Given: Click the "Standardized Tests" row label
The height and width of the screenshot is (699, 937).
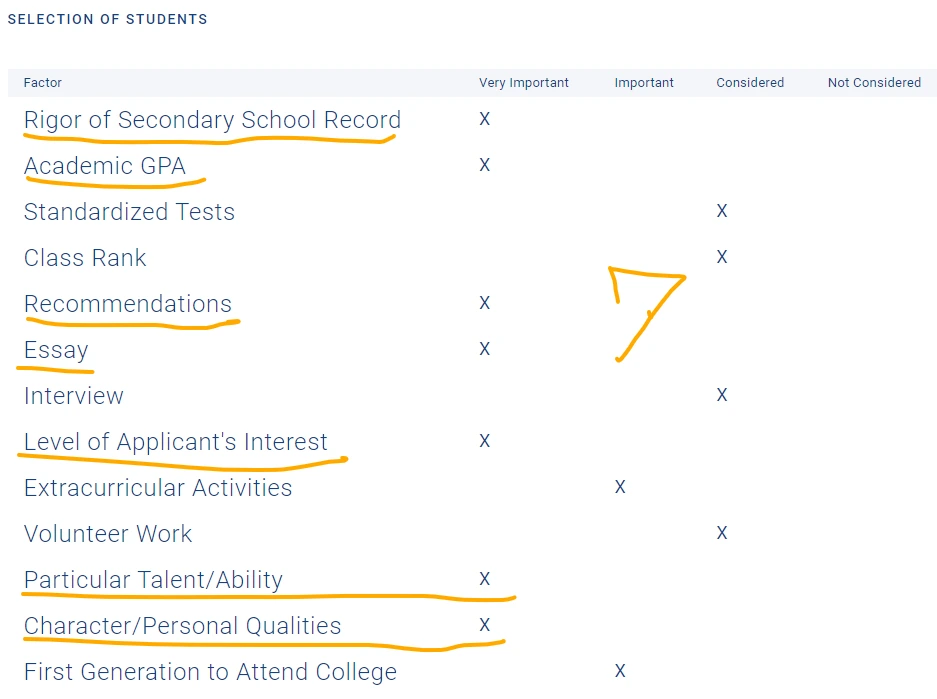Looking at the screenshot, I should [x=129, y=212].
